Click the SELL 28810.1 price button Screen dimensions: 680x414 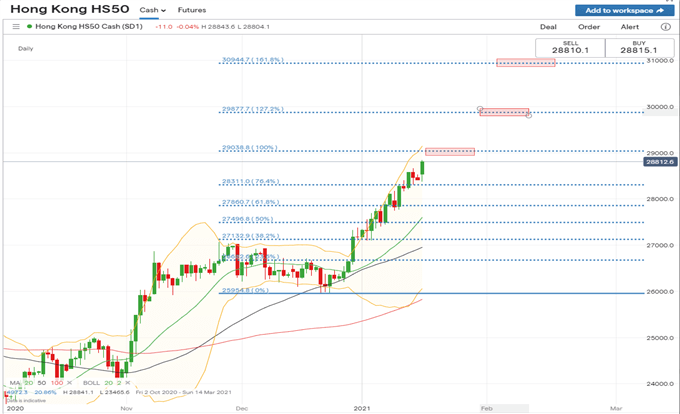pyautogui.click(x=570, y=48)
